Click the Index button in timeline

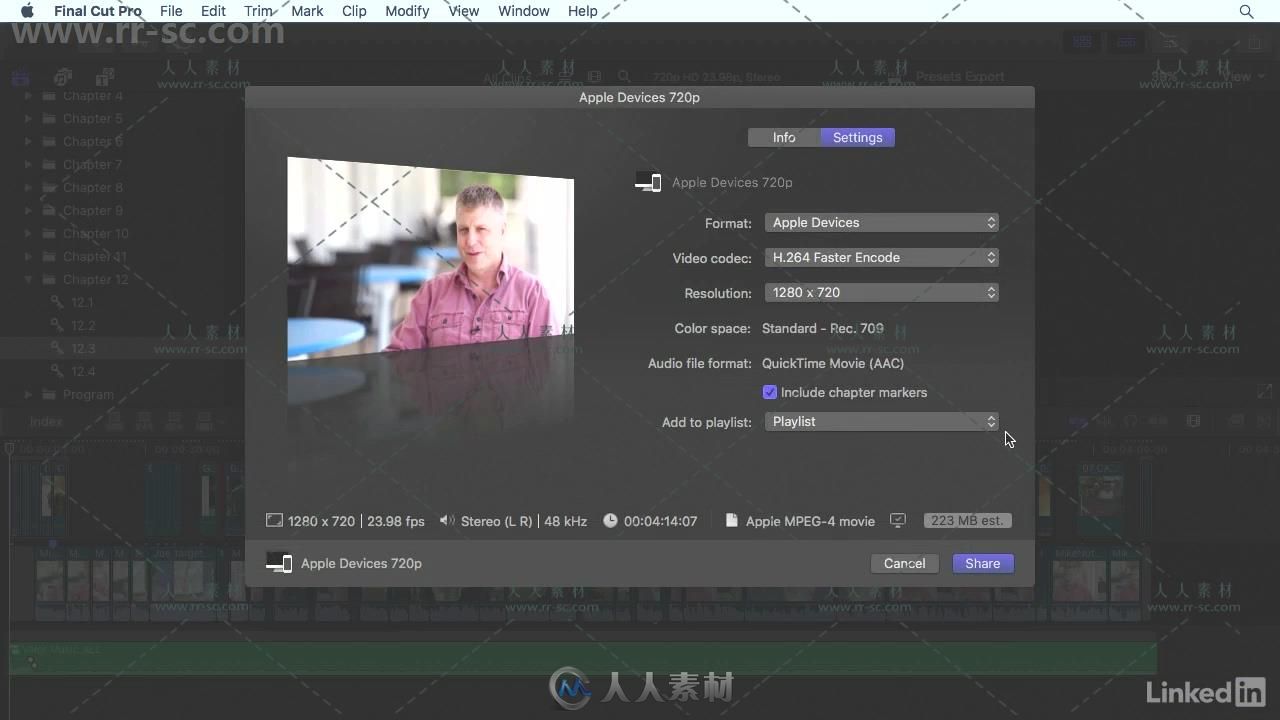pos(45,421)
